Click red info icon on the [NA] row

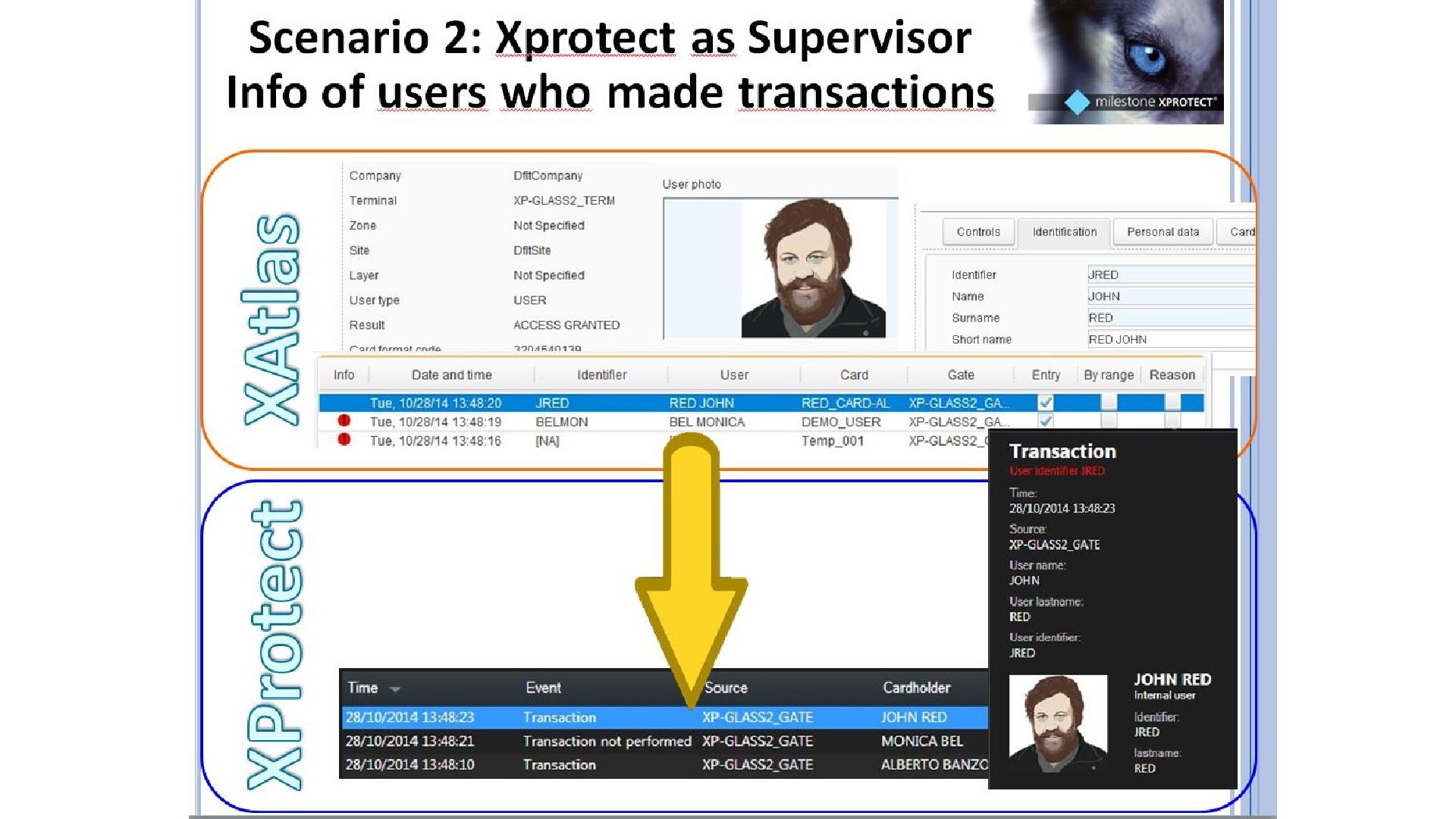(344, 439)
